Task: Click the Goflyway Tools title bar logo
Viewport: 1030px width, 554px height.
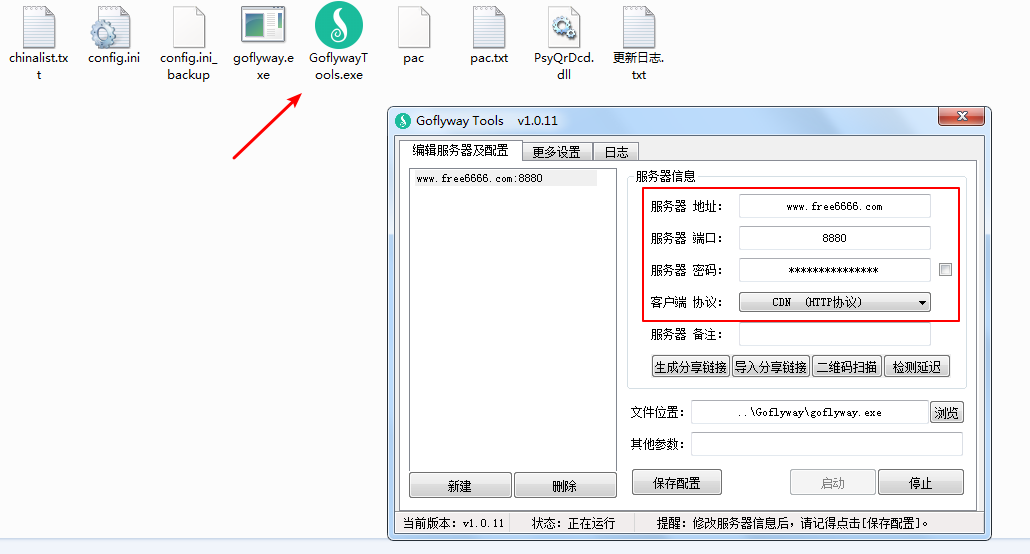Action: pyautogui.click(x=403, y=121)
